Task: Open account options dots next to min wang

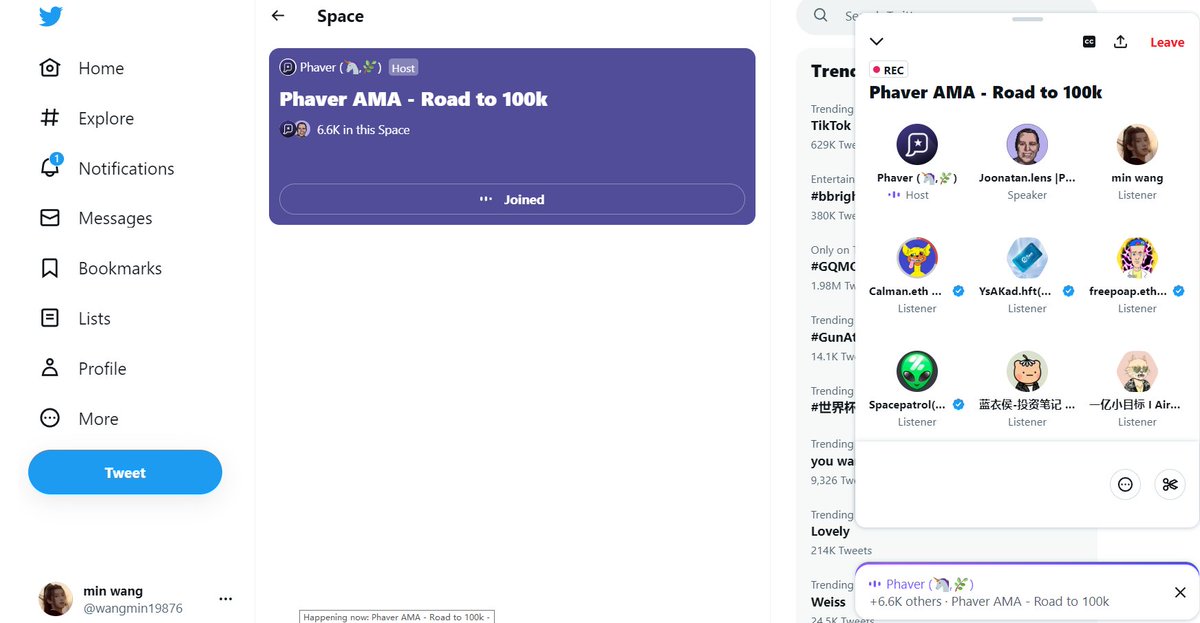Action: [225, 599]
